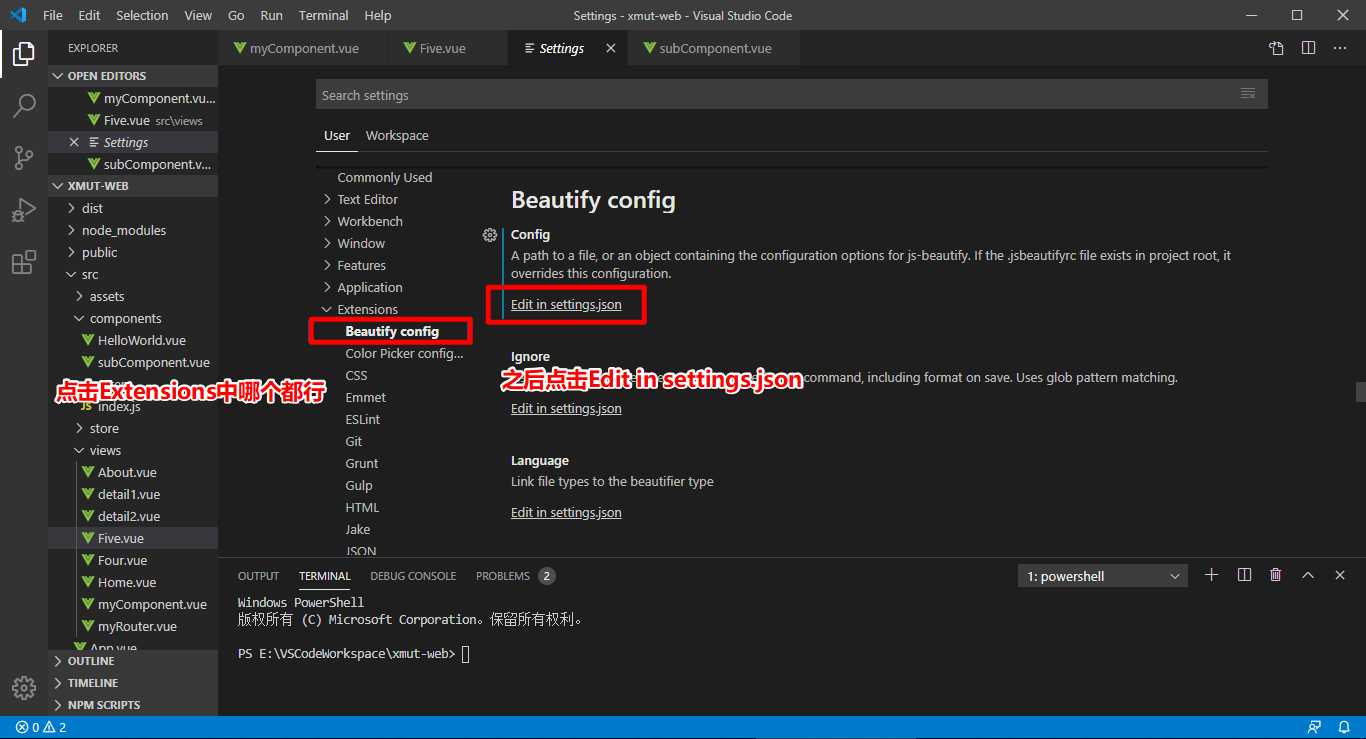This screenshot has height=739, width=1366.
Task: Expand the TIMELINE section
Action: click(x=133, y=683)
